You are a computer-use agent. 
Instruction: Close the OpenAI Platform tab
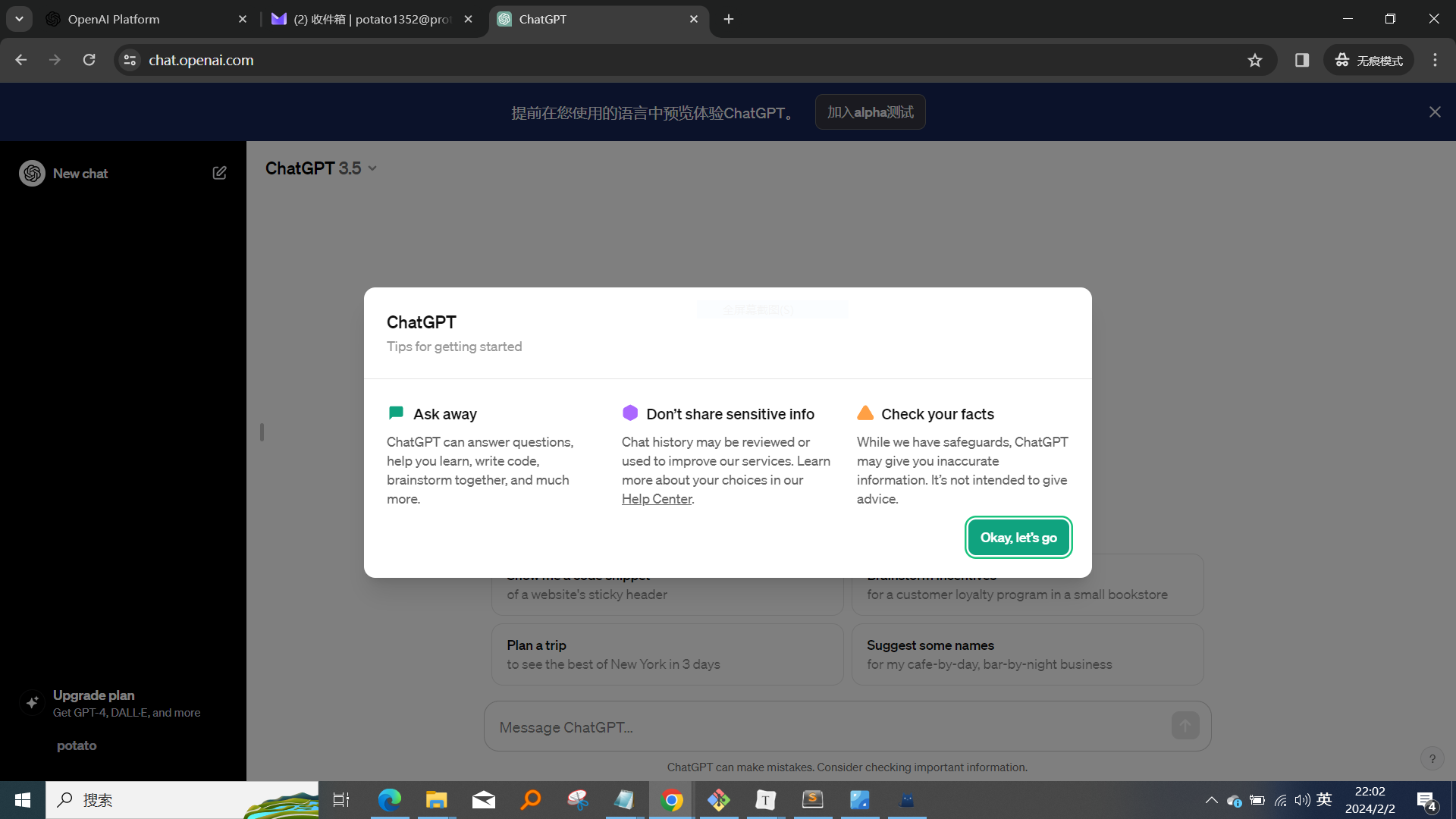[x=243, y=19]
